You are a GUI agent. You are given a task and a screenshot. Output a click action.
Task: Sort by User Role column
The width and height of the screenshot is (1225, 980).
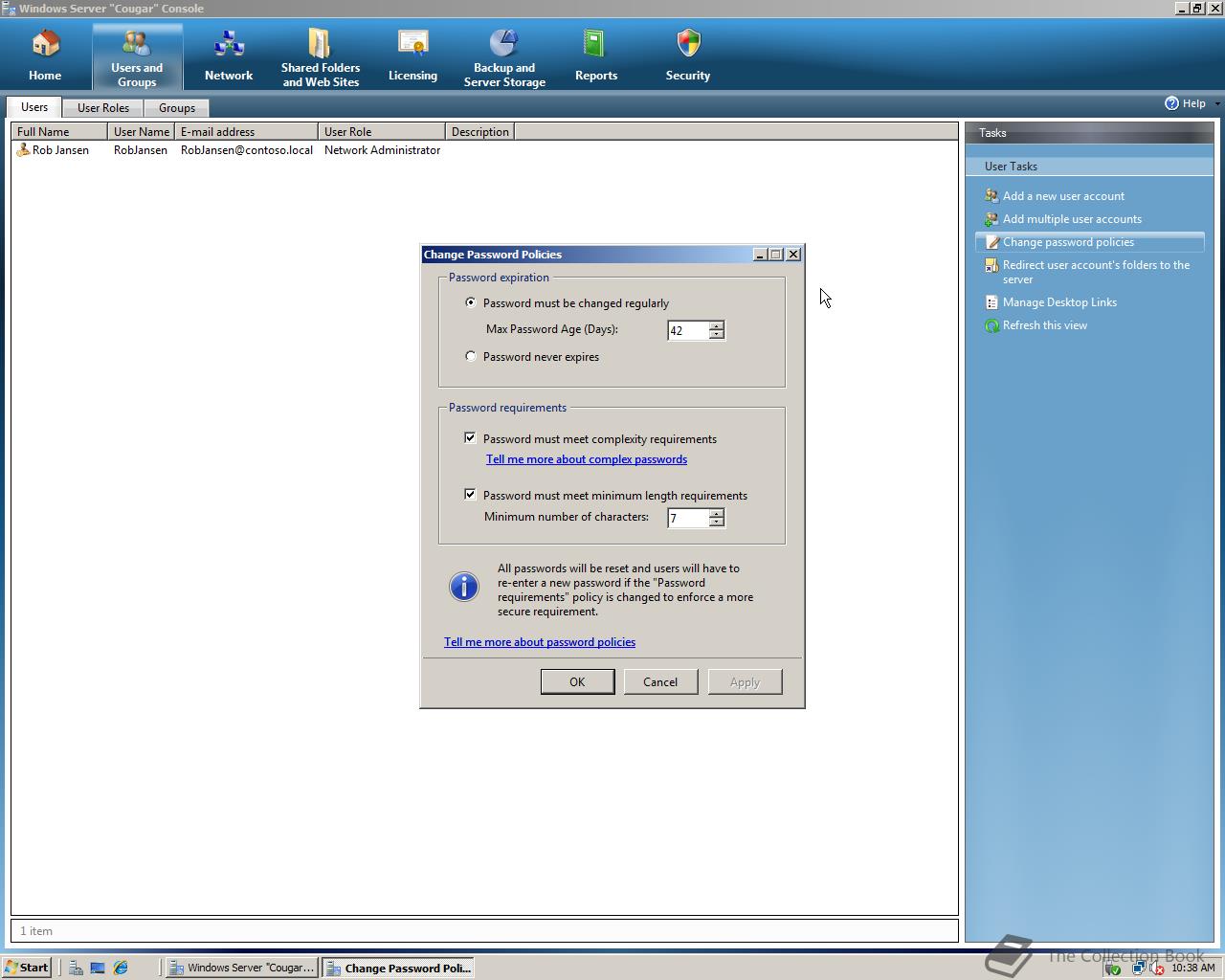point(382,132)
